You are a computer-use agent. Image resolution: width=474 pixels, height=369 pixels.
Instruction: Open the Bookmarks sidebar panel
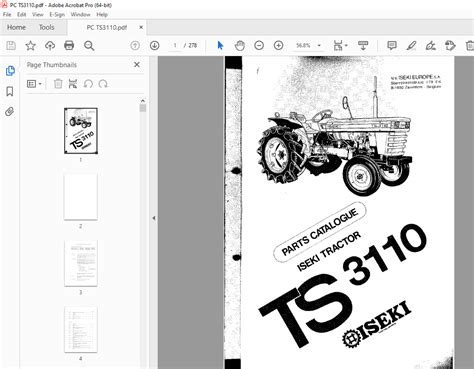pyautogui.click(x=10, y=91)
